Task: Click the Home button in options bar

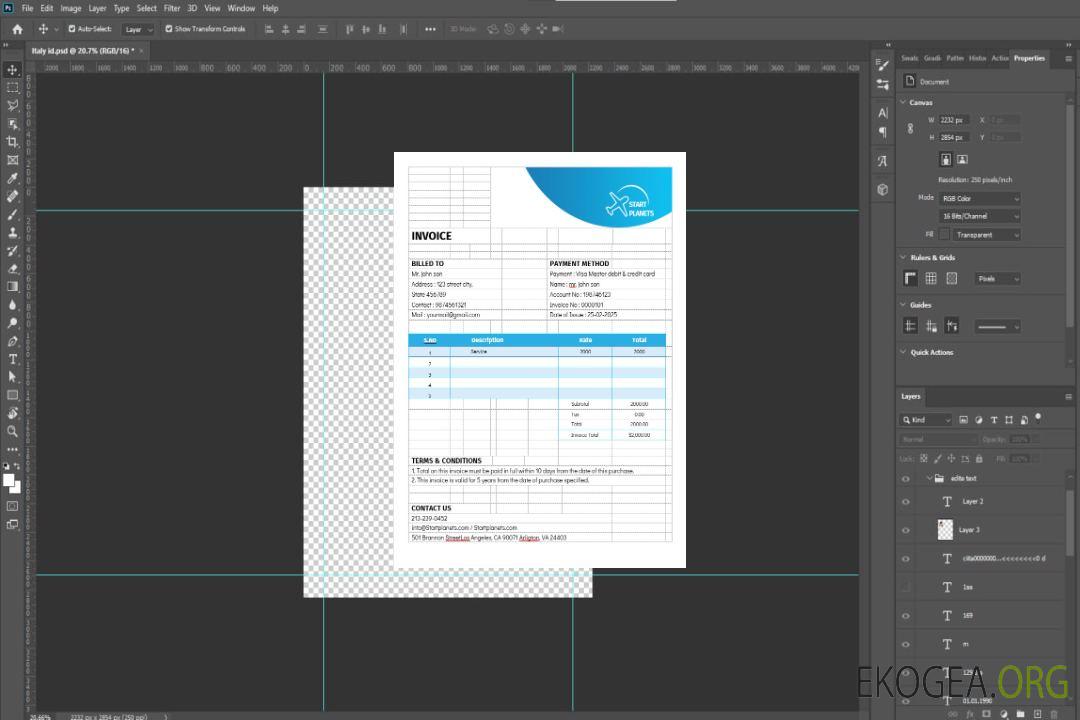Action: tap(17, 29)
